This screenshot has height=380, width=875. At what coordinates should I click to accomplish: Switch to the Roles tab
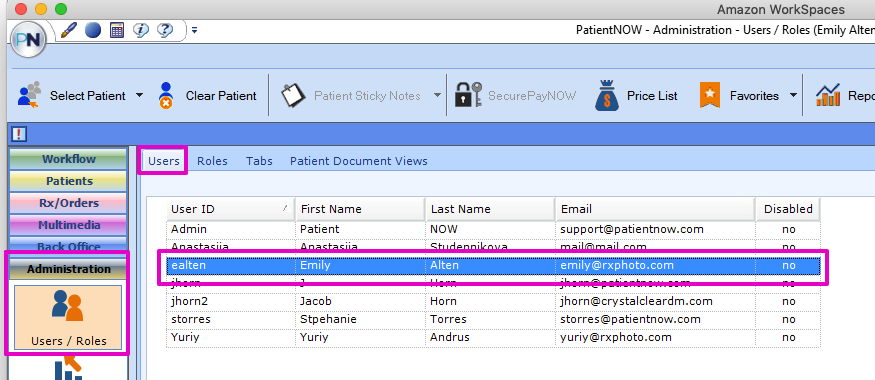coord(212,161)
